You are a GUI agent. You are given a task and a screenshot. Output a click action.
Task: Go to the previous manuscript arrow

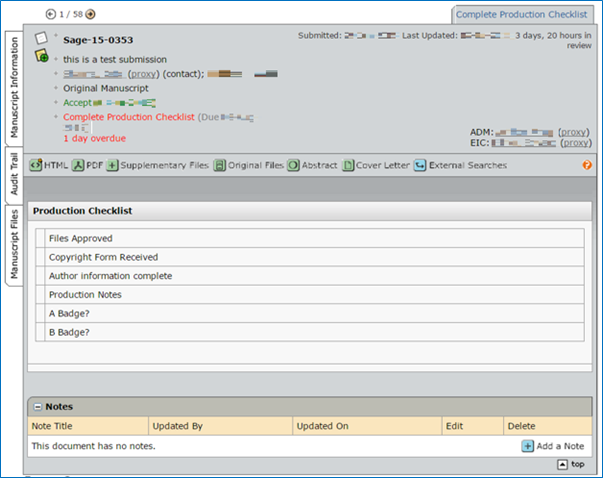[x=51, y=14]
